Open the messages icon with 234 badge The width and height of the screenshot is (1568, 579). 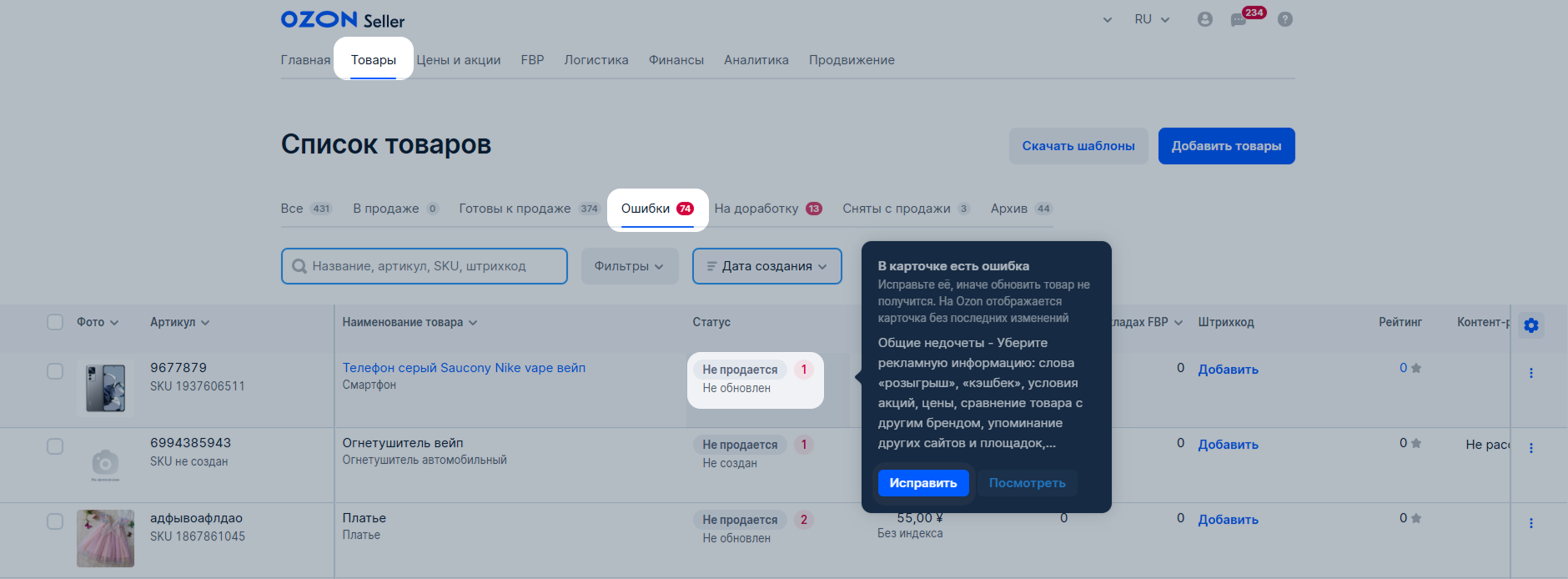click(1247, 18)
